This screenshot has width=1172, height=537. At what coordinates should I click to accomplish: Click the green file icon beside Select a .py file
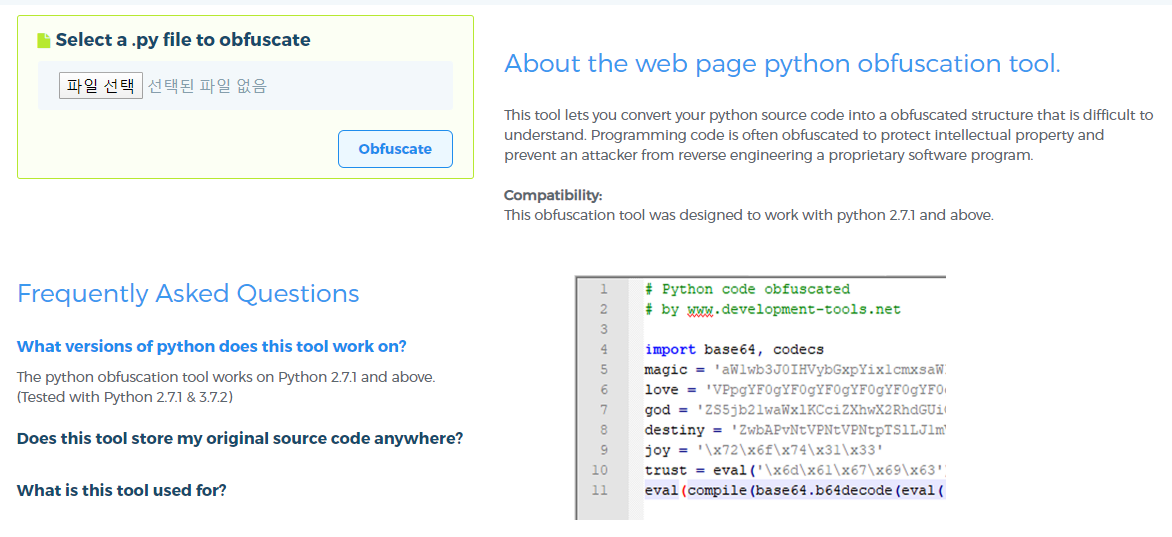44,40
